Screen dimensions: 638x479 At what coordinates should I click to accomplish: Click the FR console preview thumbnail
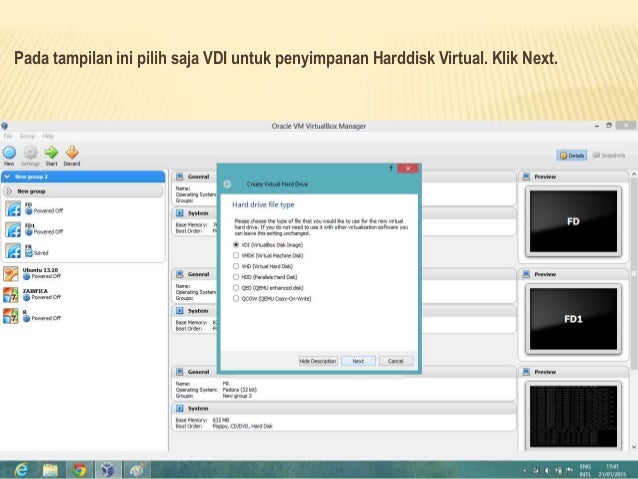(x=573, y=416)
